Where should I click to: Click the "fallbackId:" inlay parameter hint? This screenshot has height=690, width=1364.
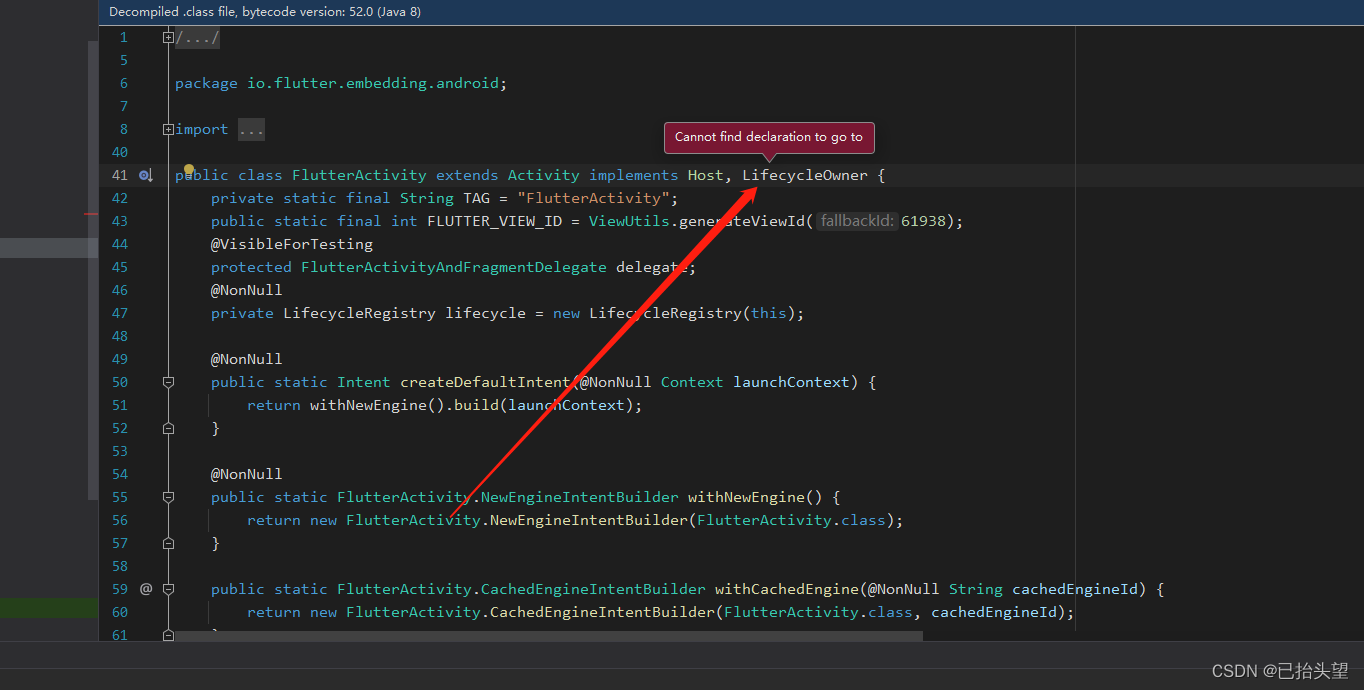click(857, 220)
